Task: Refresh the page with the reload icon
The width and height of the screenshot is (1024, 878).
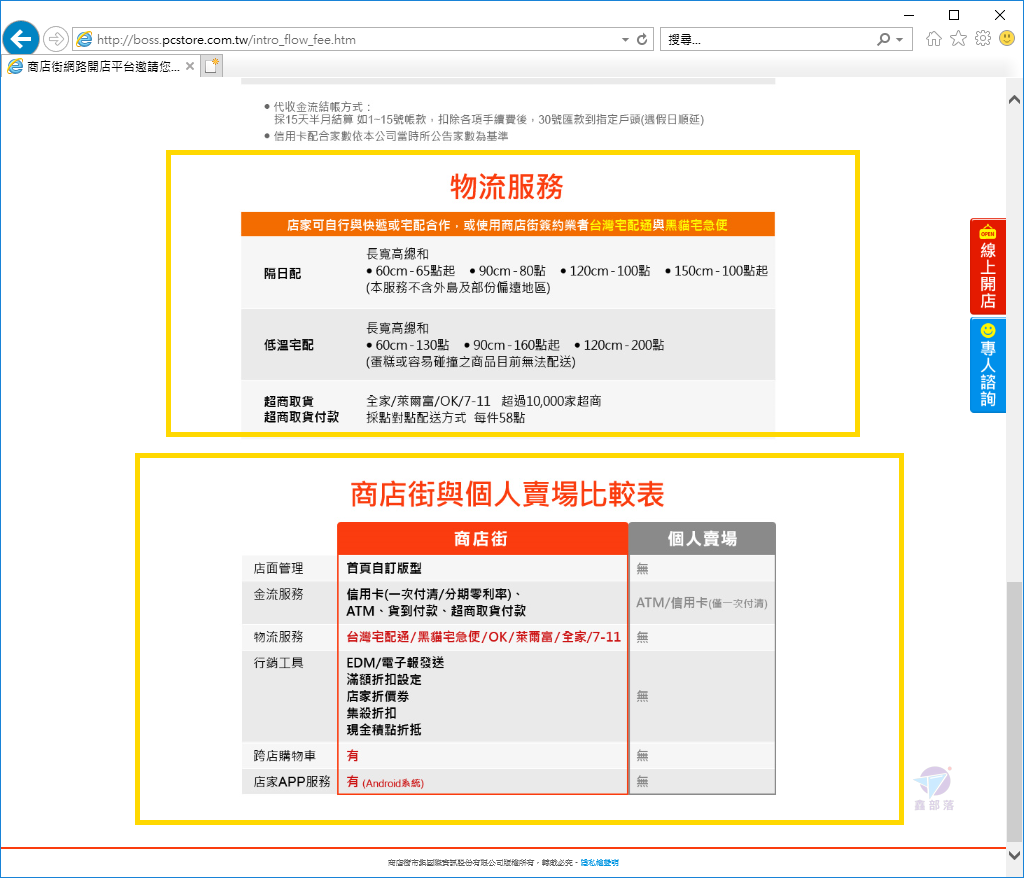Action: (x=642, y=40)
